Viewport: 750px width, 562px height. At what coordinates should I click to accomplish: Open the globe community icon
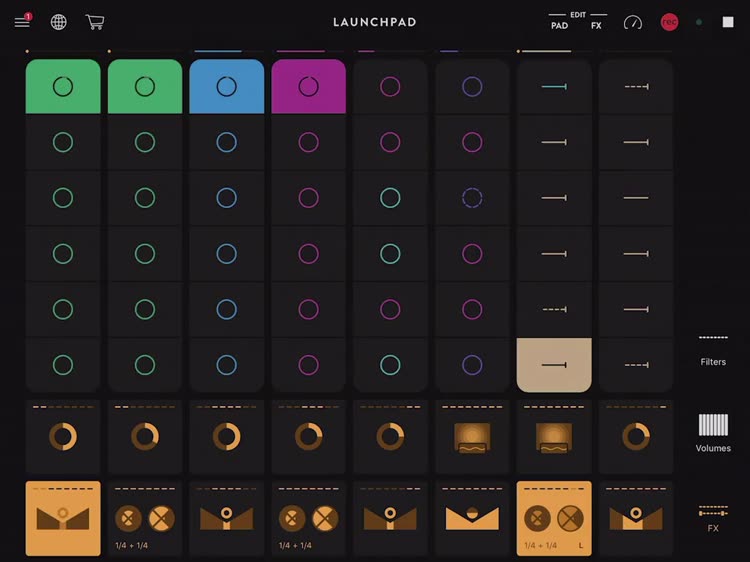point(58,22)
